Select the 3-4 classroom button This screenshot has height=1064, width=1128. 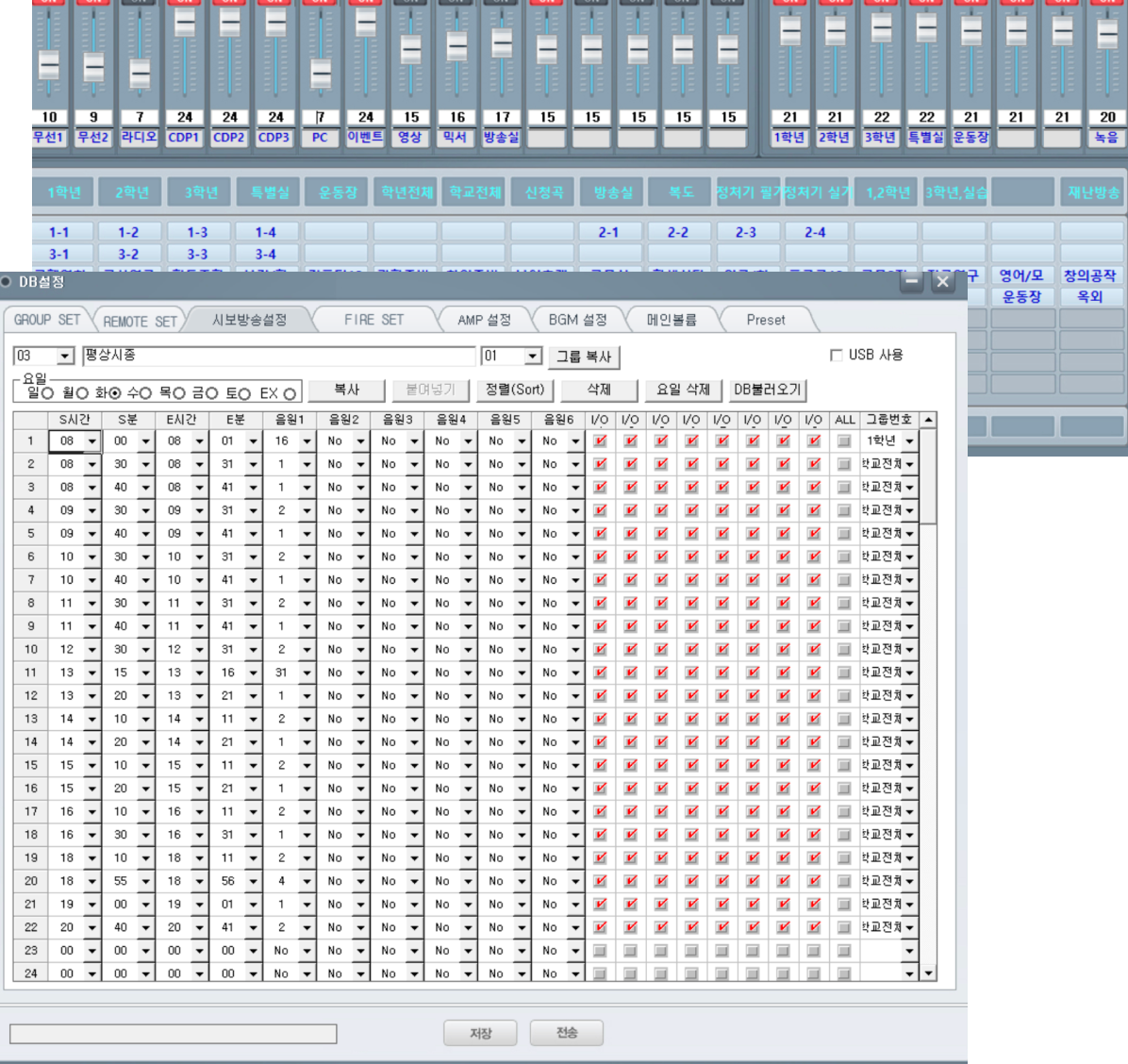[x=265, y=254]
